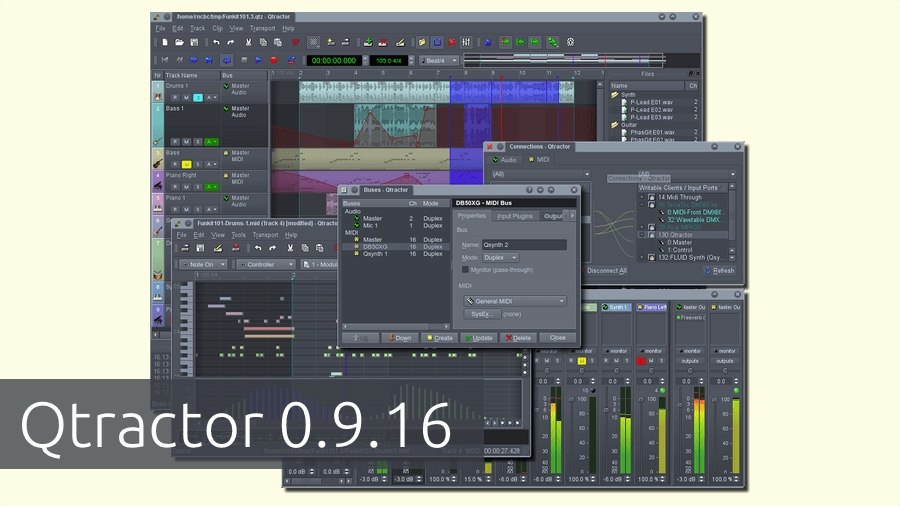The height and width of the screenshot is (506, 900).
Task: Check Monitor (pass-through) checkbox in Buses
Action: click(x=465, y=270)
